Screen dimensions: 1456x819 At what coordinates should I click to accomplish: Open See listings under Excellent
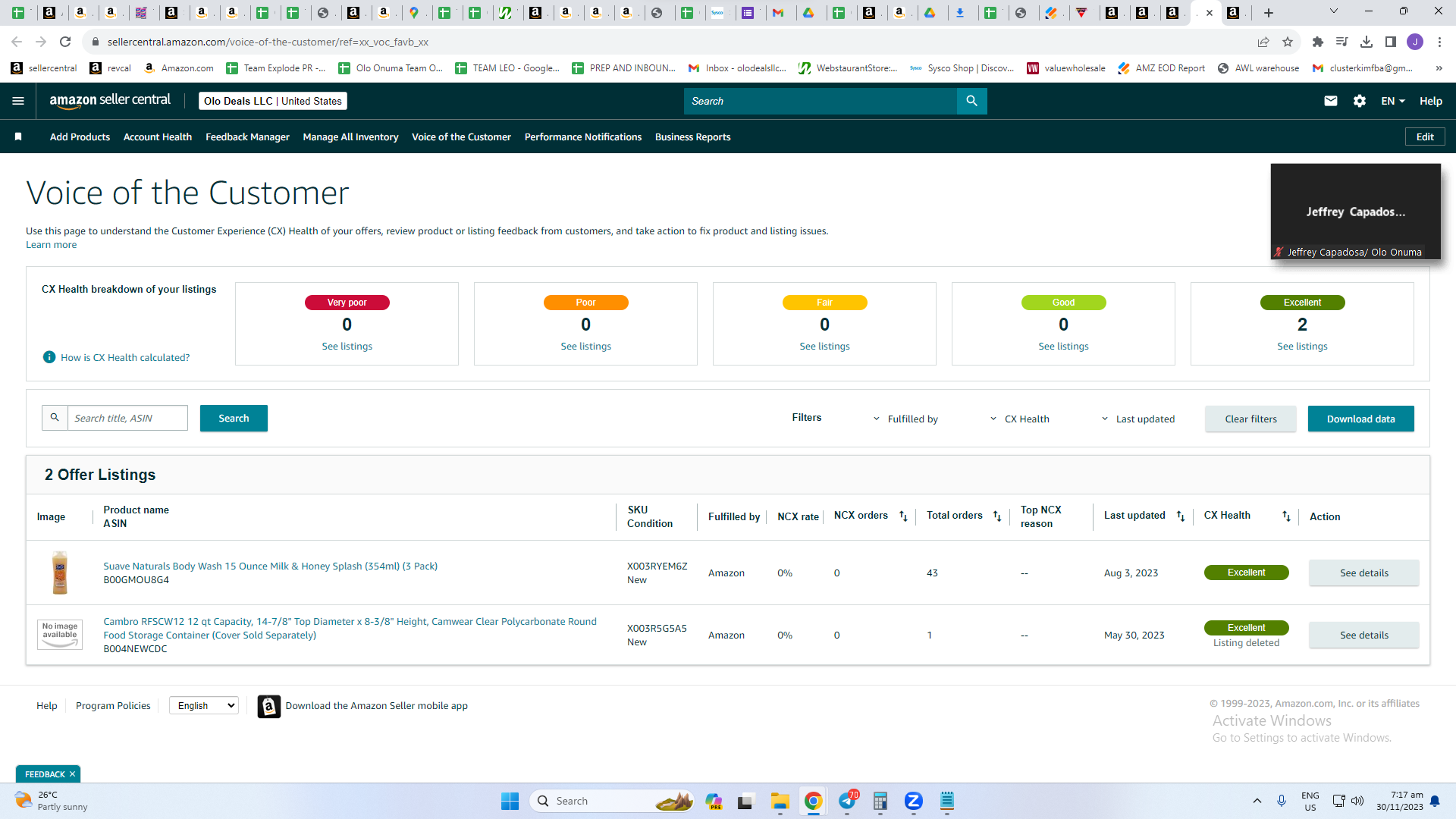click(x=1302, y=347)
